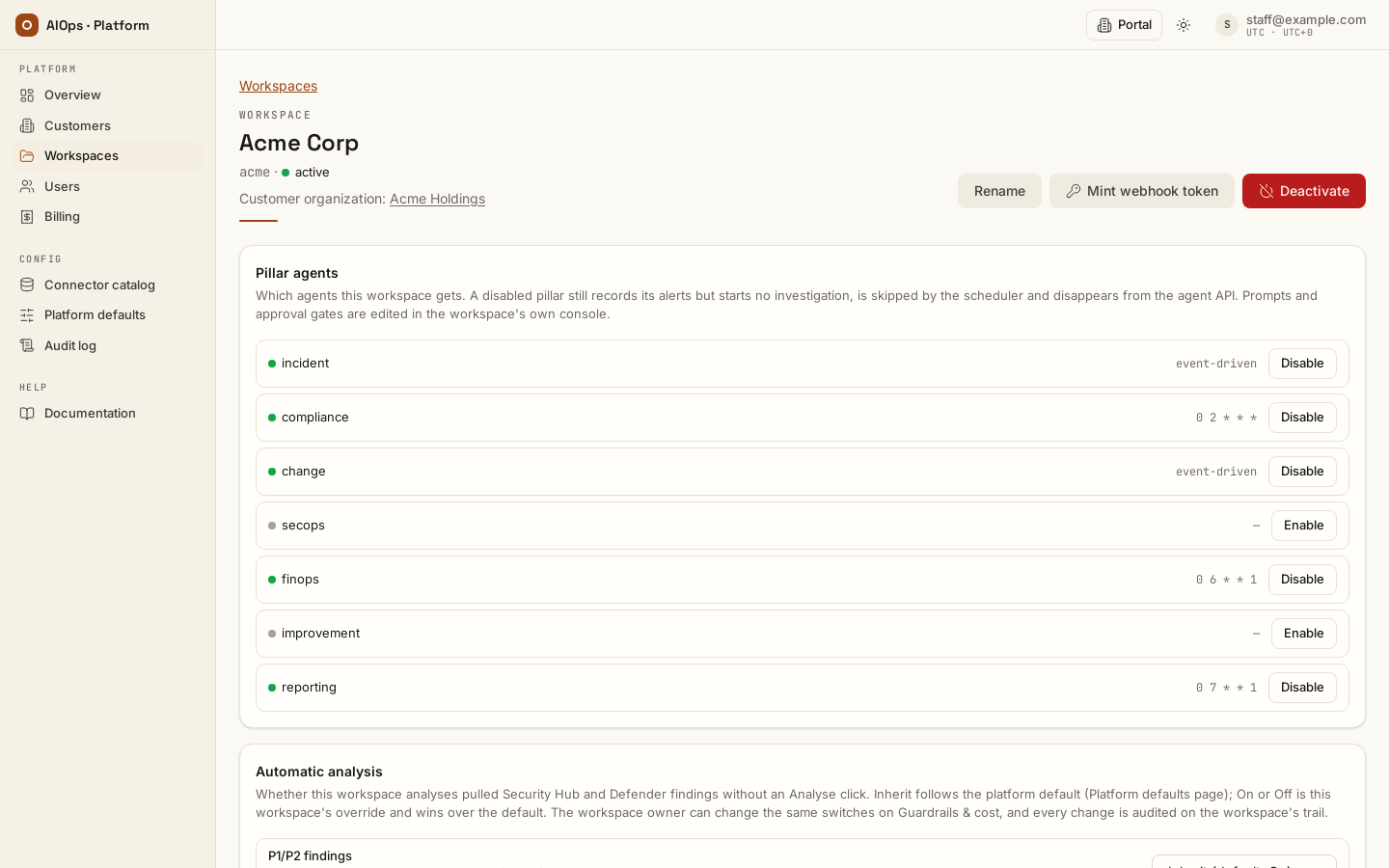Disable the finops pillar agent

click(1302, 580)
